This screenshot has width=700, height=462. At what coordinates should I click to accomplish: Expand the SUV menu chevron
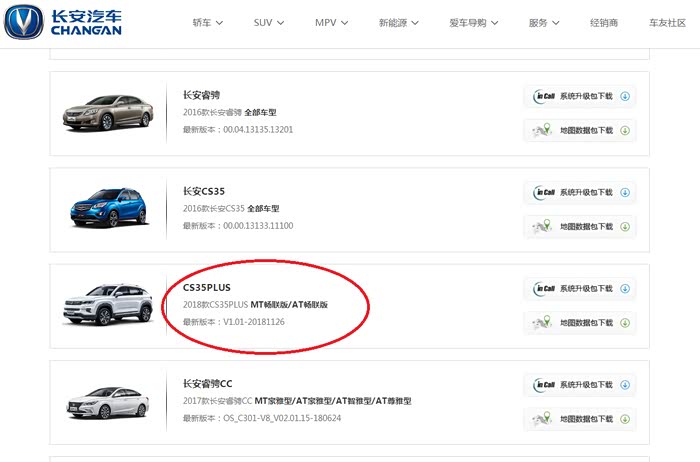[280, 23]
